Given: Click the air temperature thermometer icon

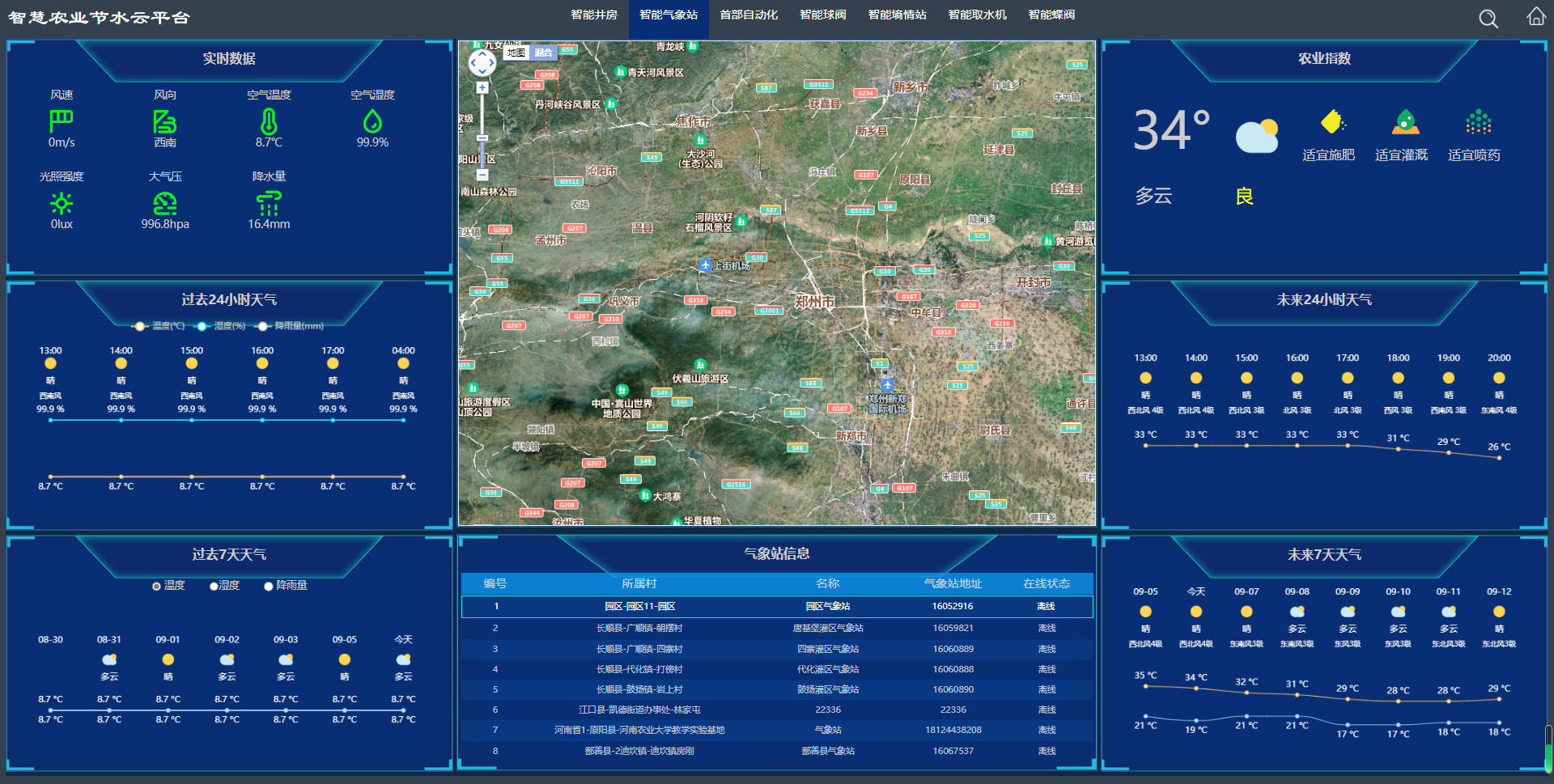Looking at the screenshot, I should (x=269, y=121).
